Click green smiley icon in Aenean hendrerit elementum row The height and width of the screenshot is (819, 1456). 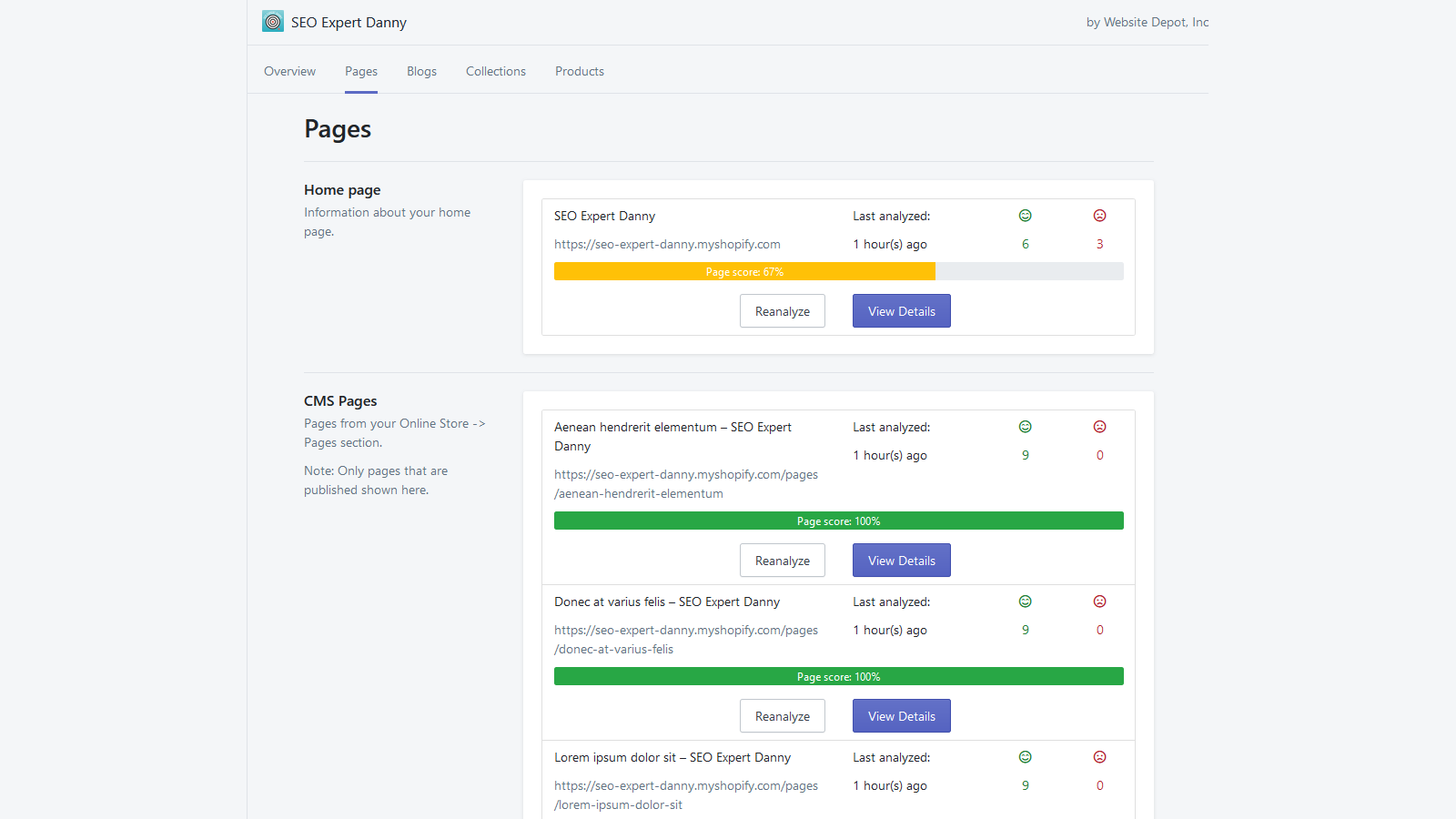pos(1026,427)
